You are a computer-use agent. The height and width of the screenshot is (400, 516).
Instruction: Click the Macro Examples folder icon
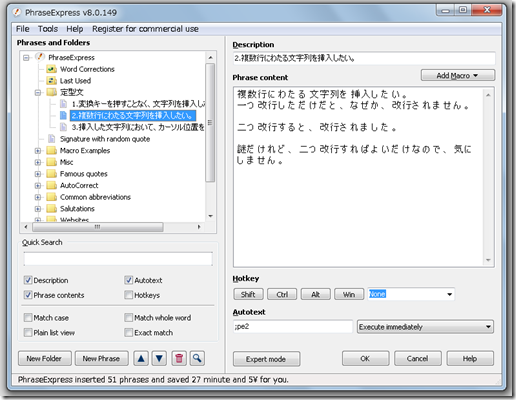[51, 150]
